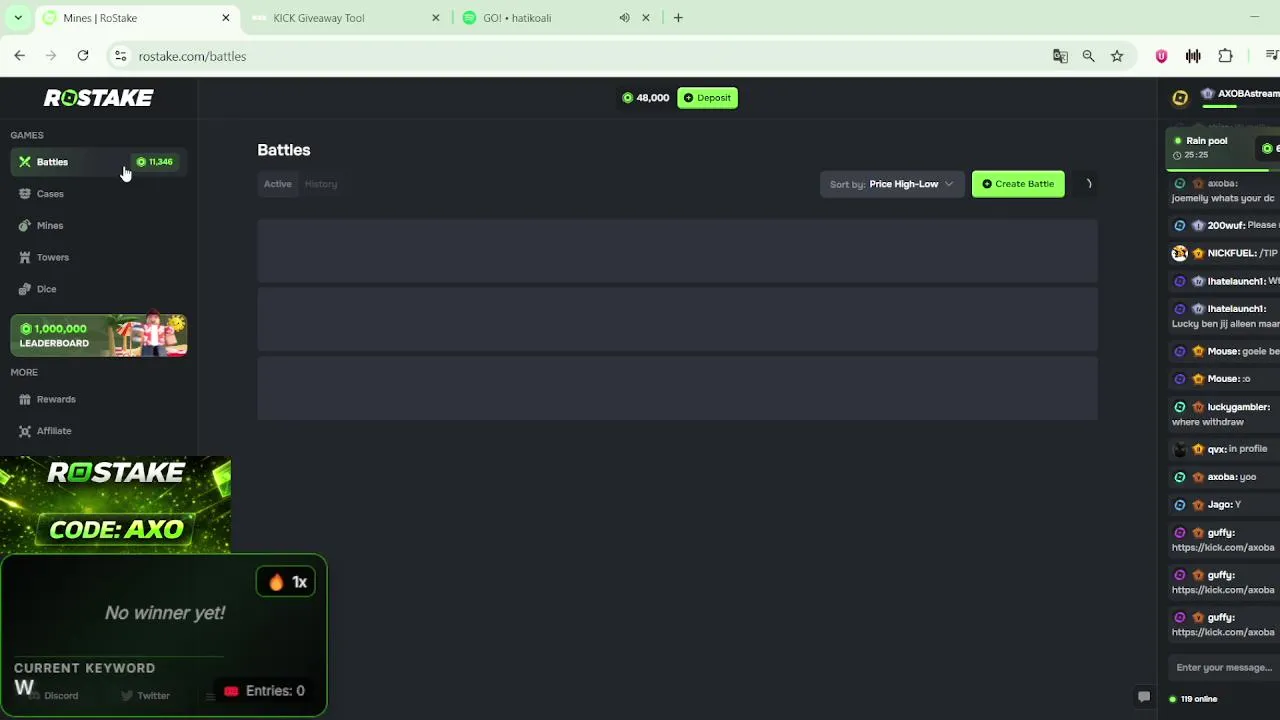This screenshot has height=720, width=1280.
Task: Click the Discord link in footer
Action: click(x=53, y=696)
